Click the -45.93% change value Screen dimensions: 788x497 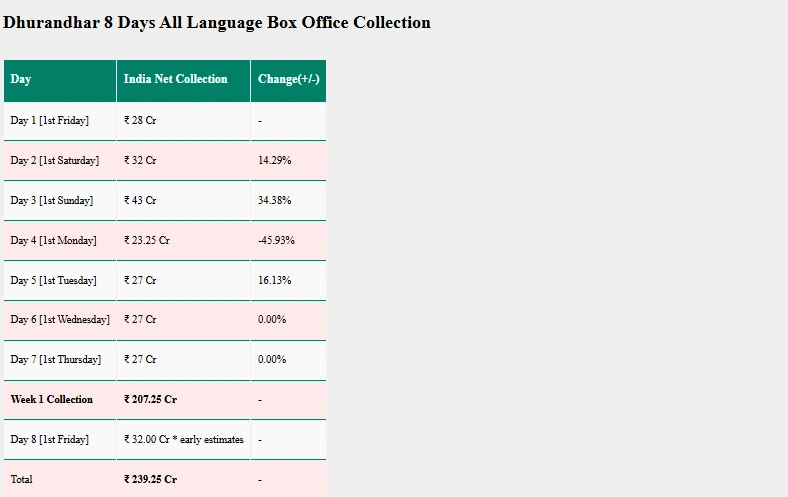pyautogui.click(x=276, y=241)
